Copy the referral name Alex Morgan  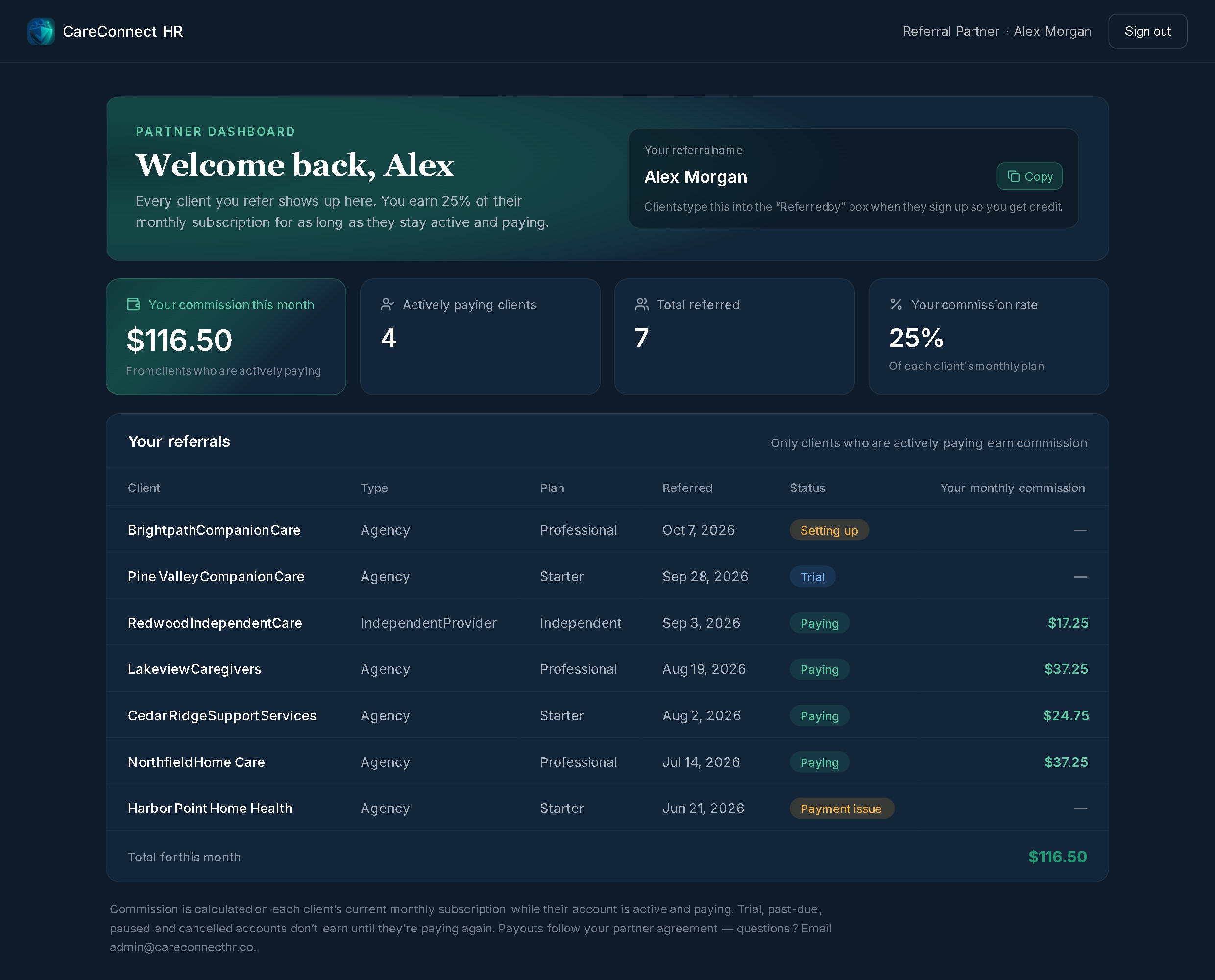point(1029,176)
